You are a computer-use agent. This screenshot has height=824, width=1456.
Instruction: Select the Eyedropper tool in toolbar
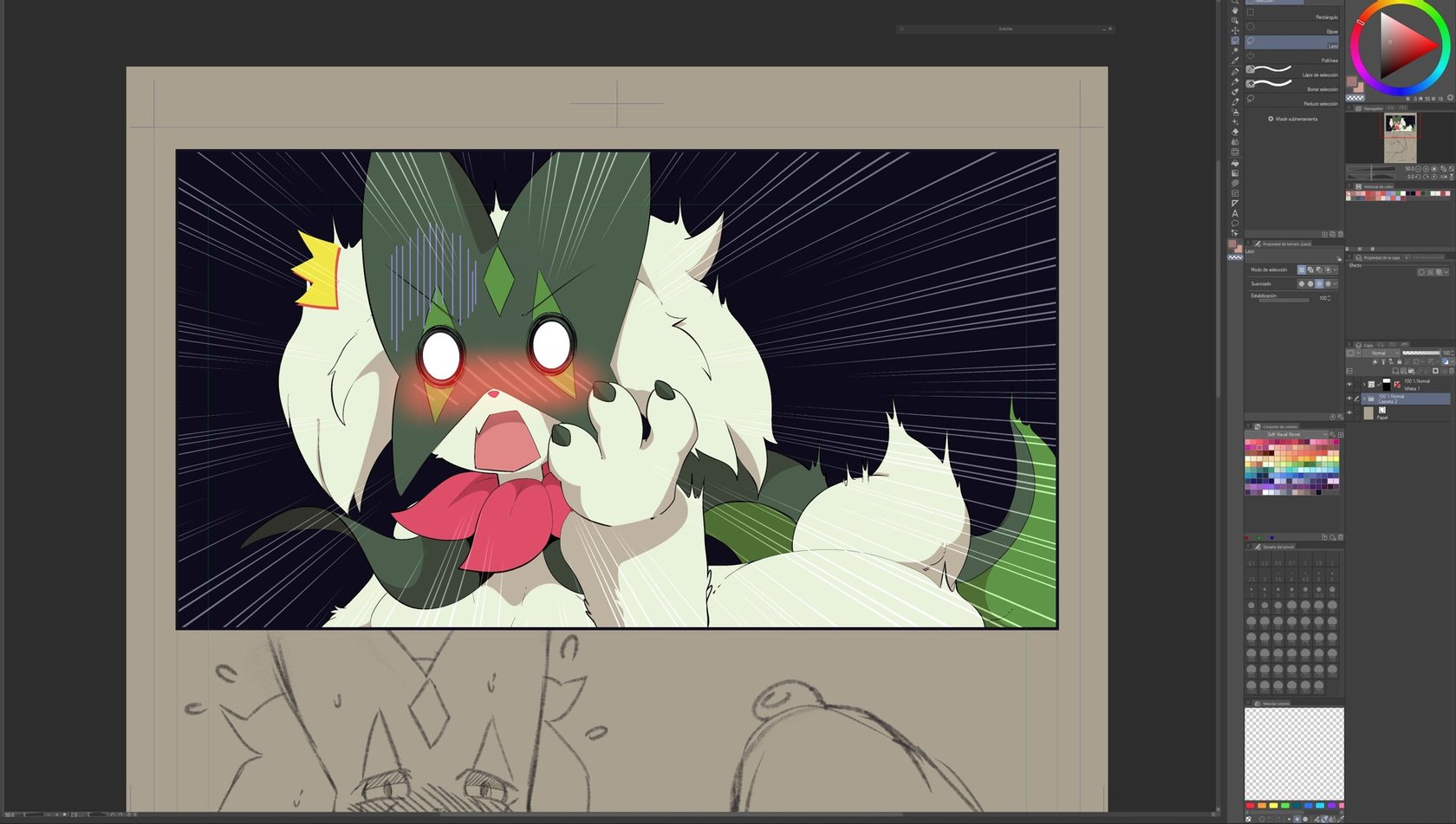click(1235, 61)
